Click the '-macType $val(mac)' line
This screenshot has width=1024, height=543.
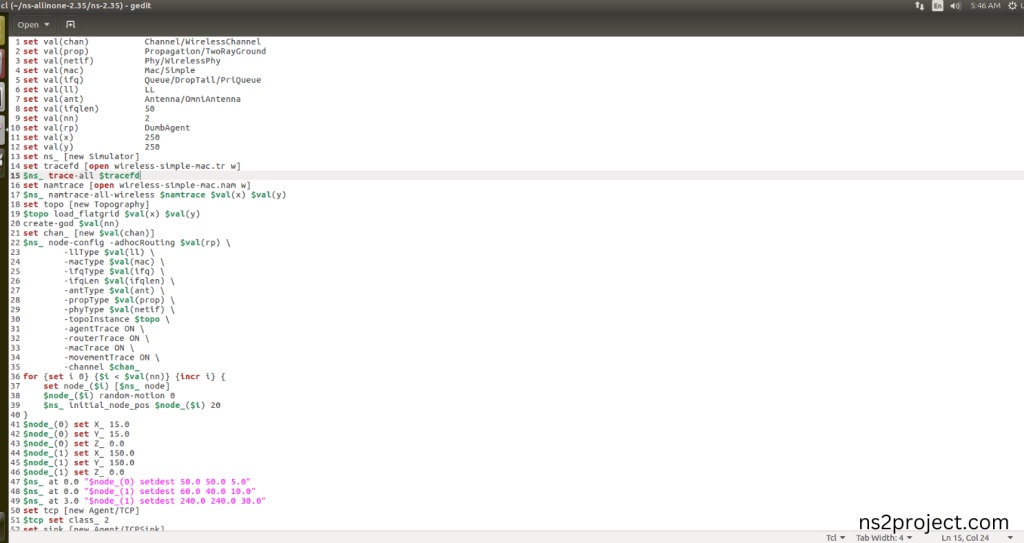[x=114, y=262]
